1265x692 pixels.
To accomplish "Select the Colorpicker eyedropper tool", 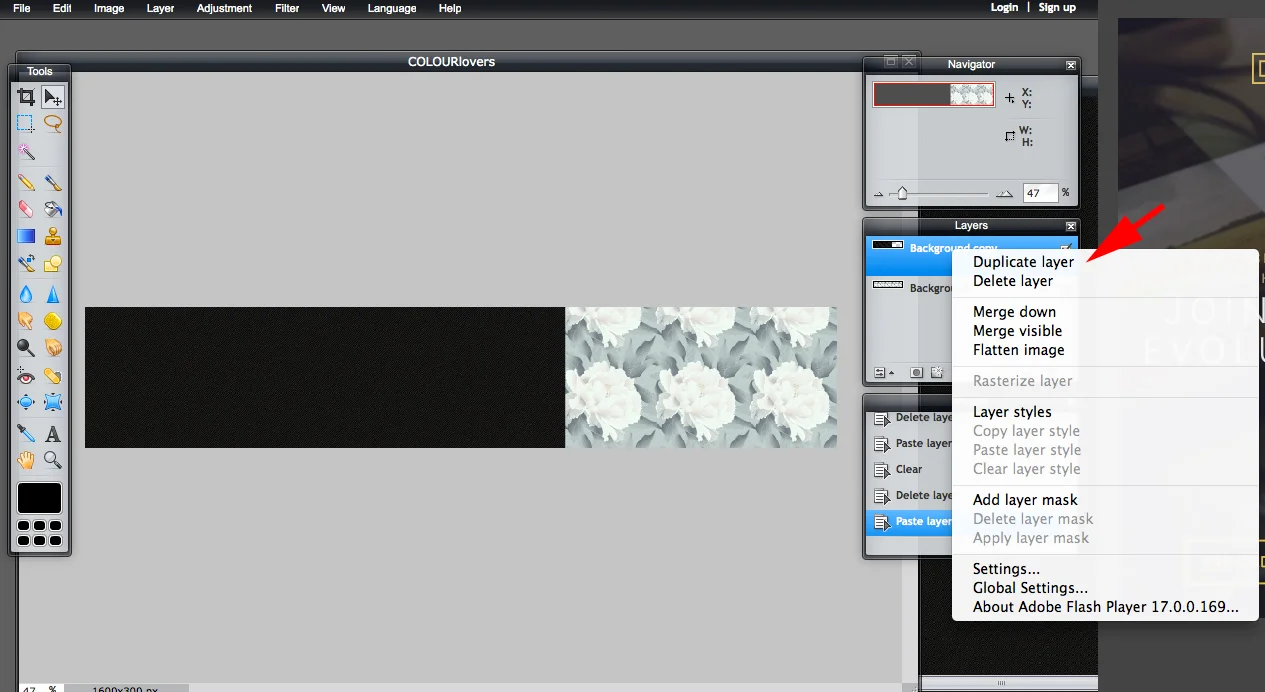I will click(x=26, y=434).
